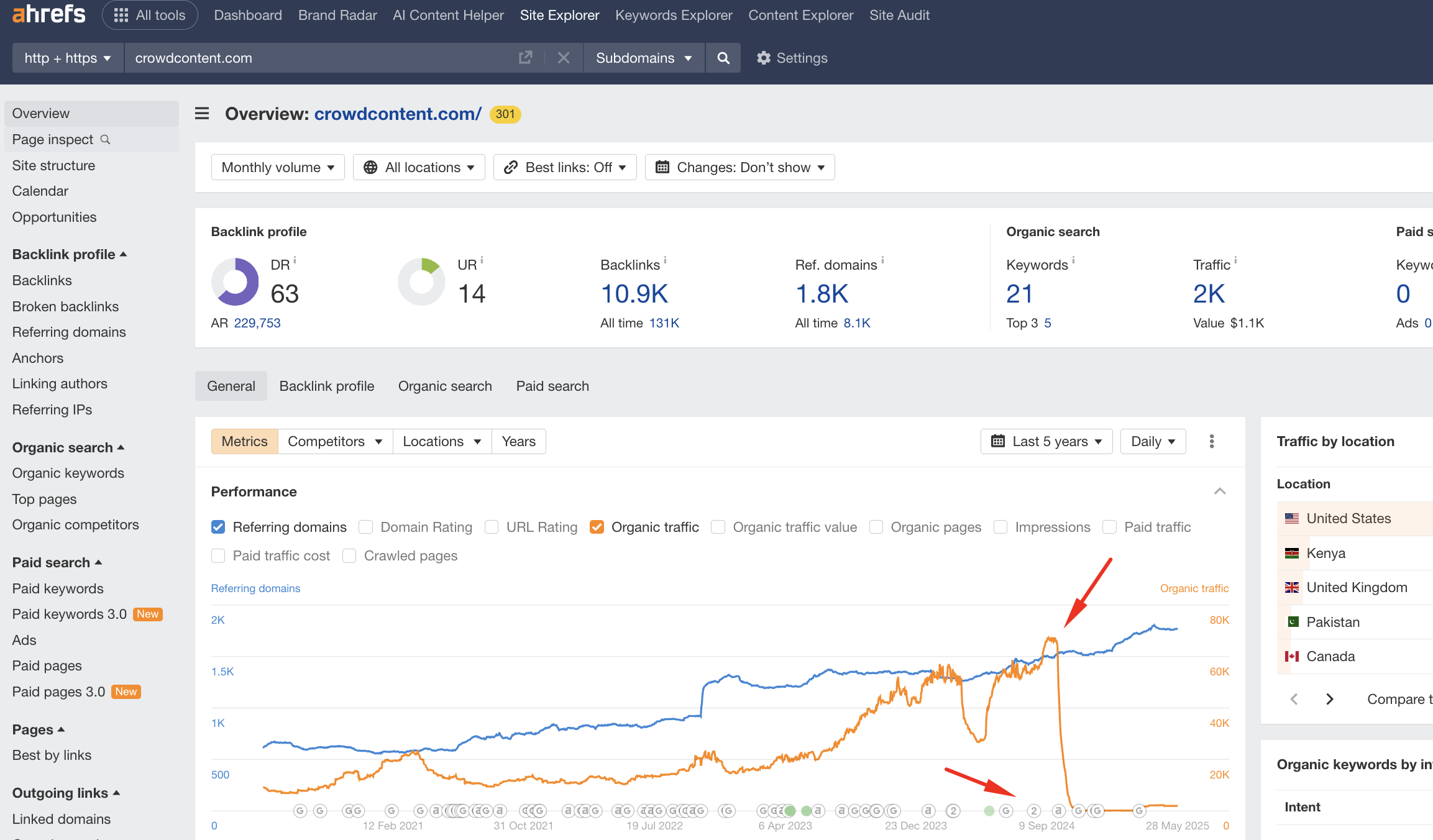1433x840 pixels.
Task: Open Settings gear
Action: click(792, 58)
